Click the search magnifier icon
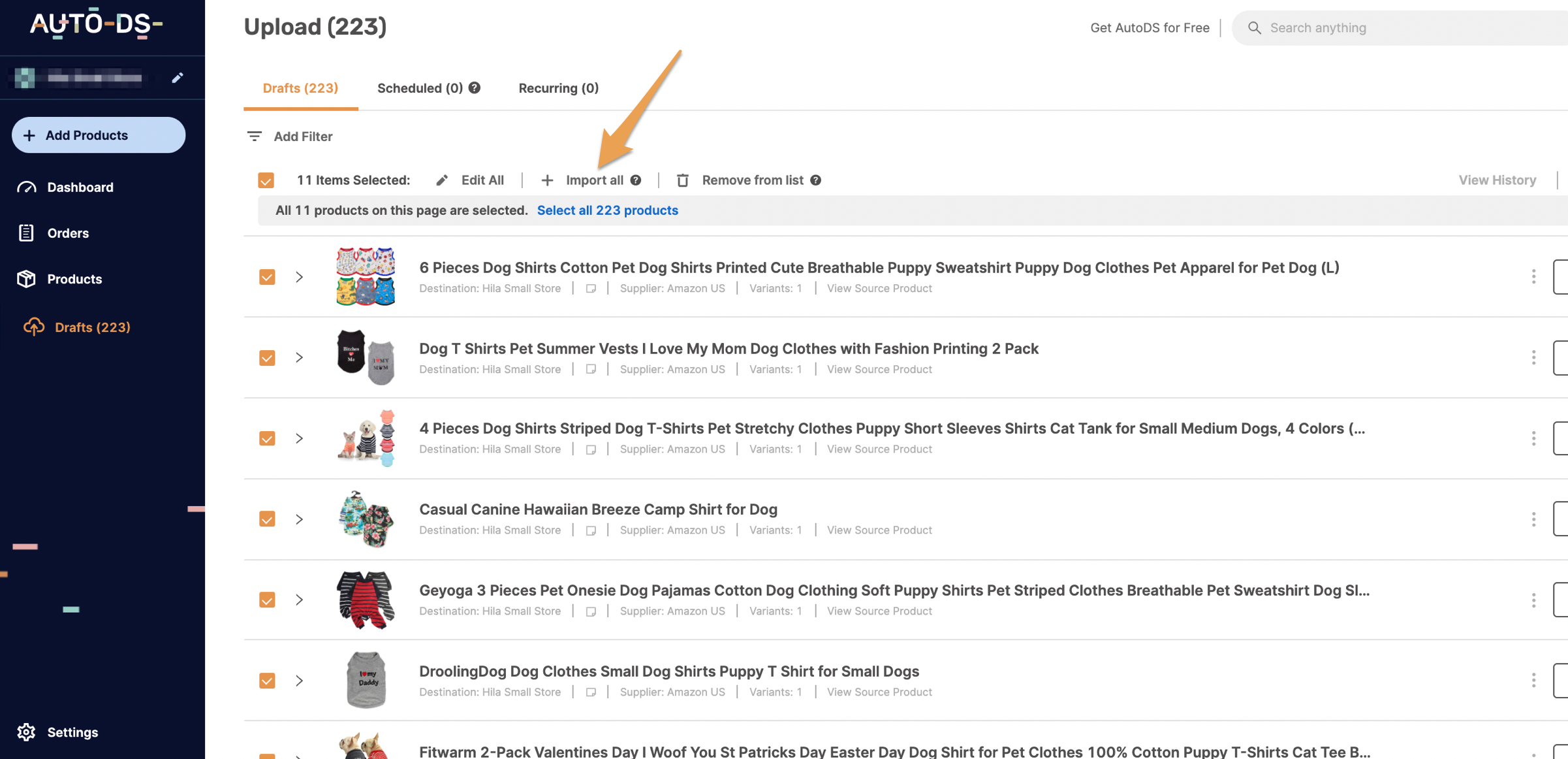This screenshot has width=1568, height=759. tap(1254, 27)
